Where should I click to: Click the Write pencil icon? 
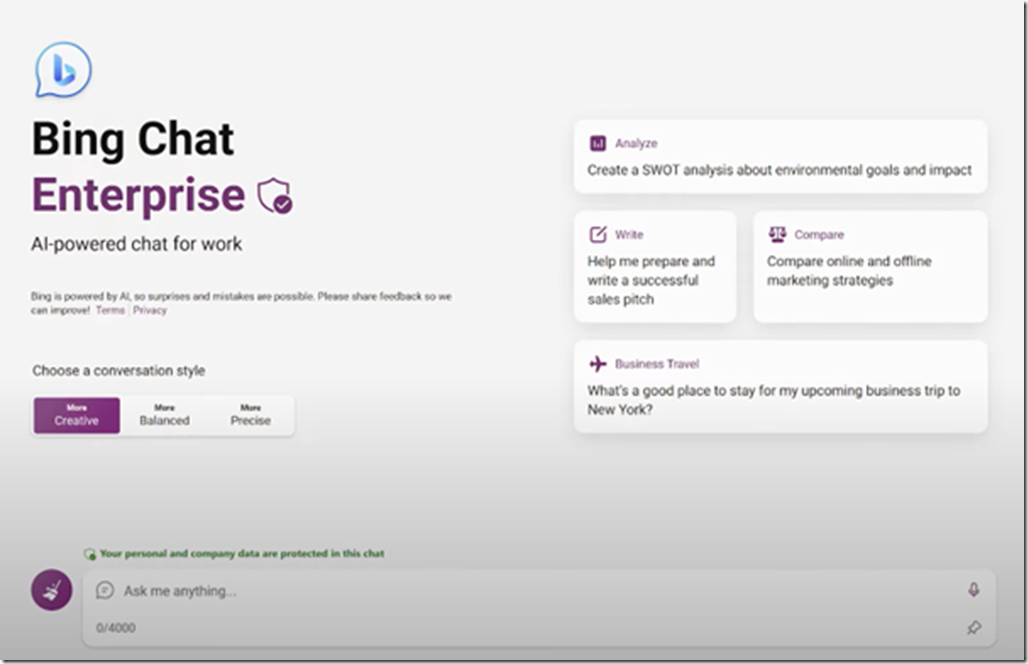(598, 234)
